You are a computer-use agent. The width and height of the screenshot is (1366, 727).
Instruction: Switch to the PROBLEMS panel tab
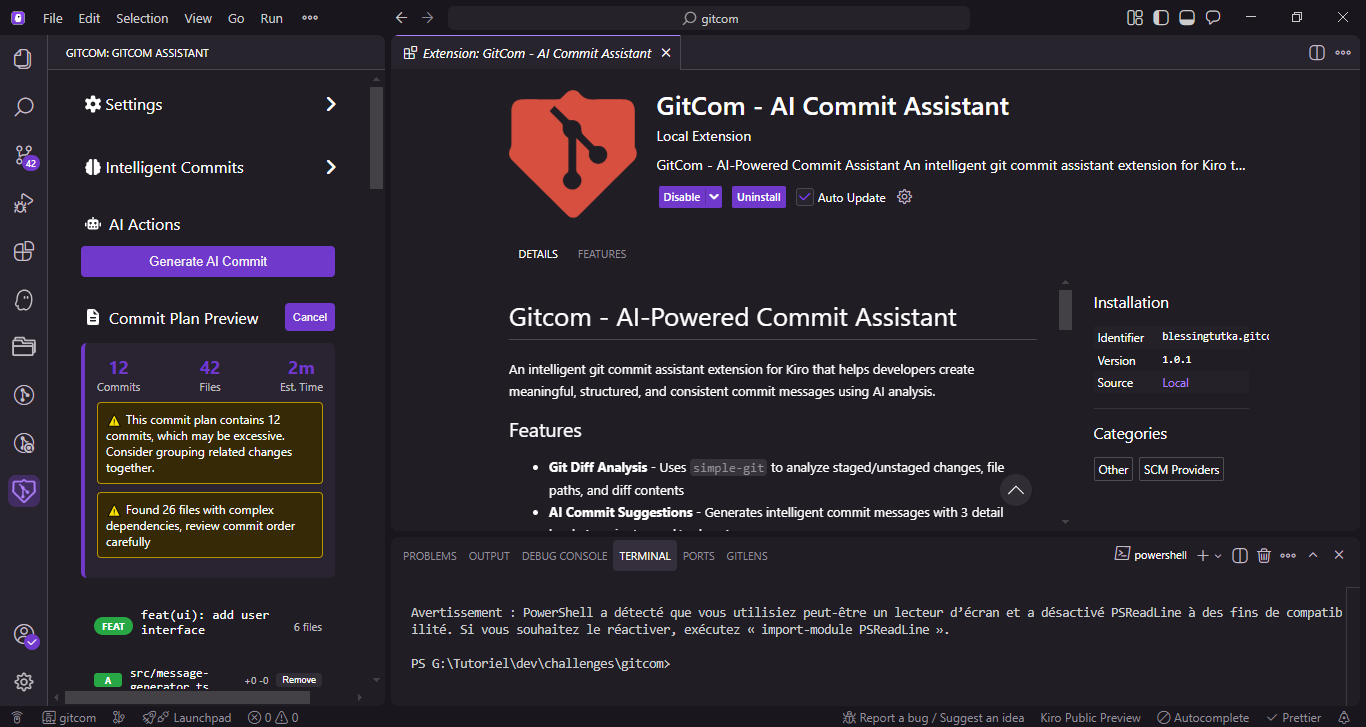click(430, 556)
